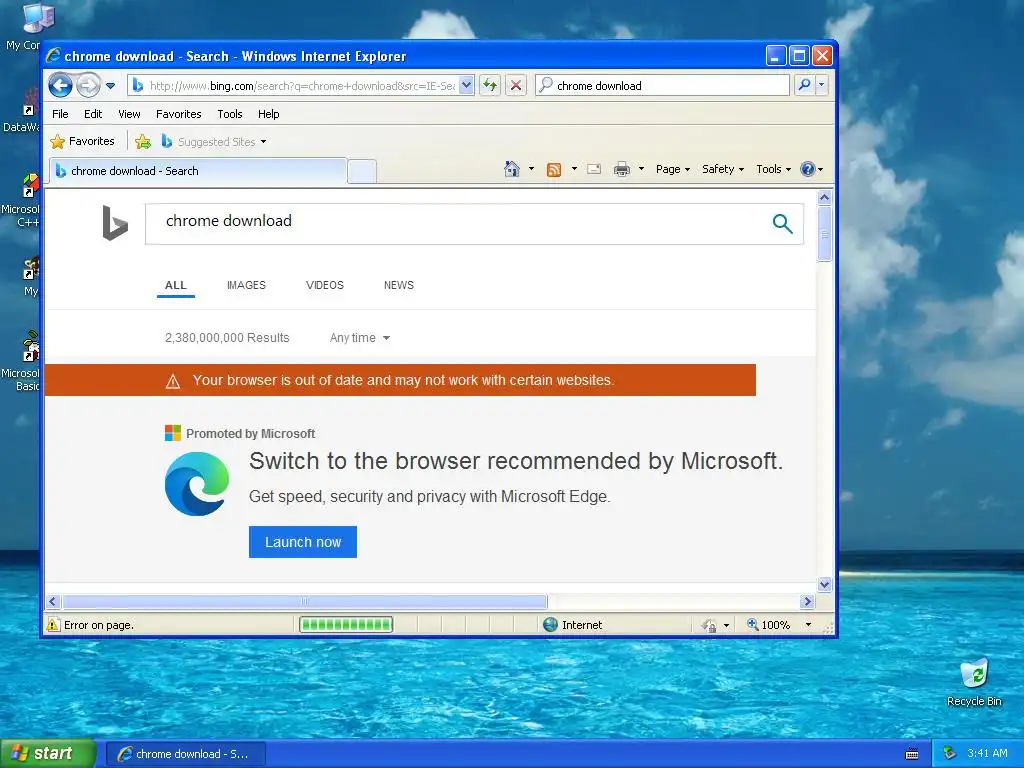Open the File menu
The width and height of the screenshot is (1024, 768).
click(x=60, y=114)
